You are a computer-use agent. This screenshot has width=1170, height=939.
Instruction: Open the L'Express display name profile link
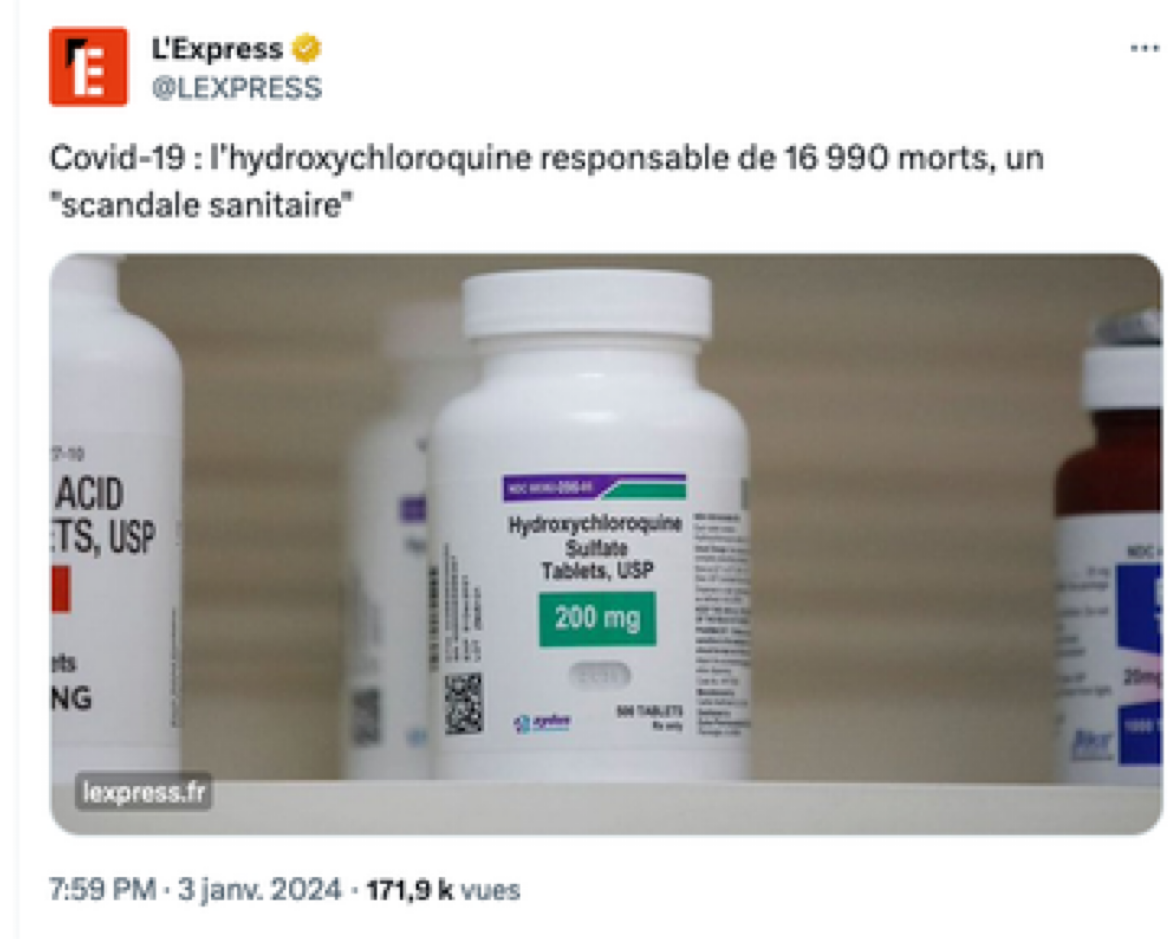217,49
